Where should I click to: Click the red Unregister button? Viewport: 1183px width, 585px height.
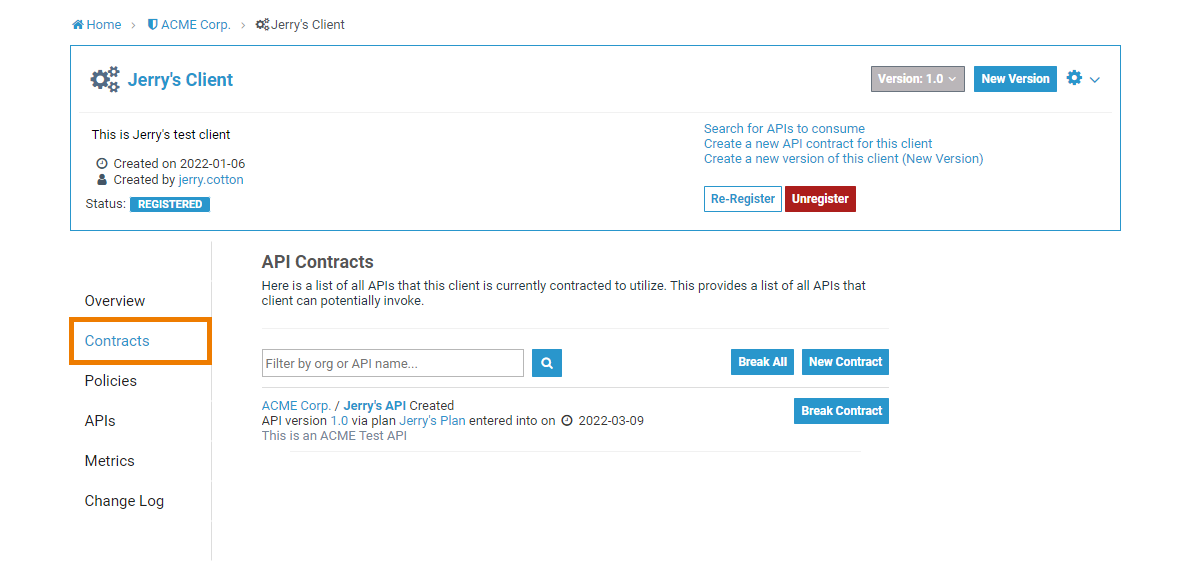[820, 199]
